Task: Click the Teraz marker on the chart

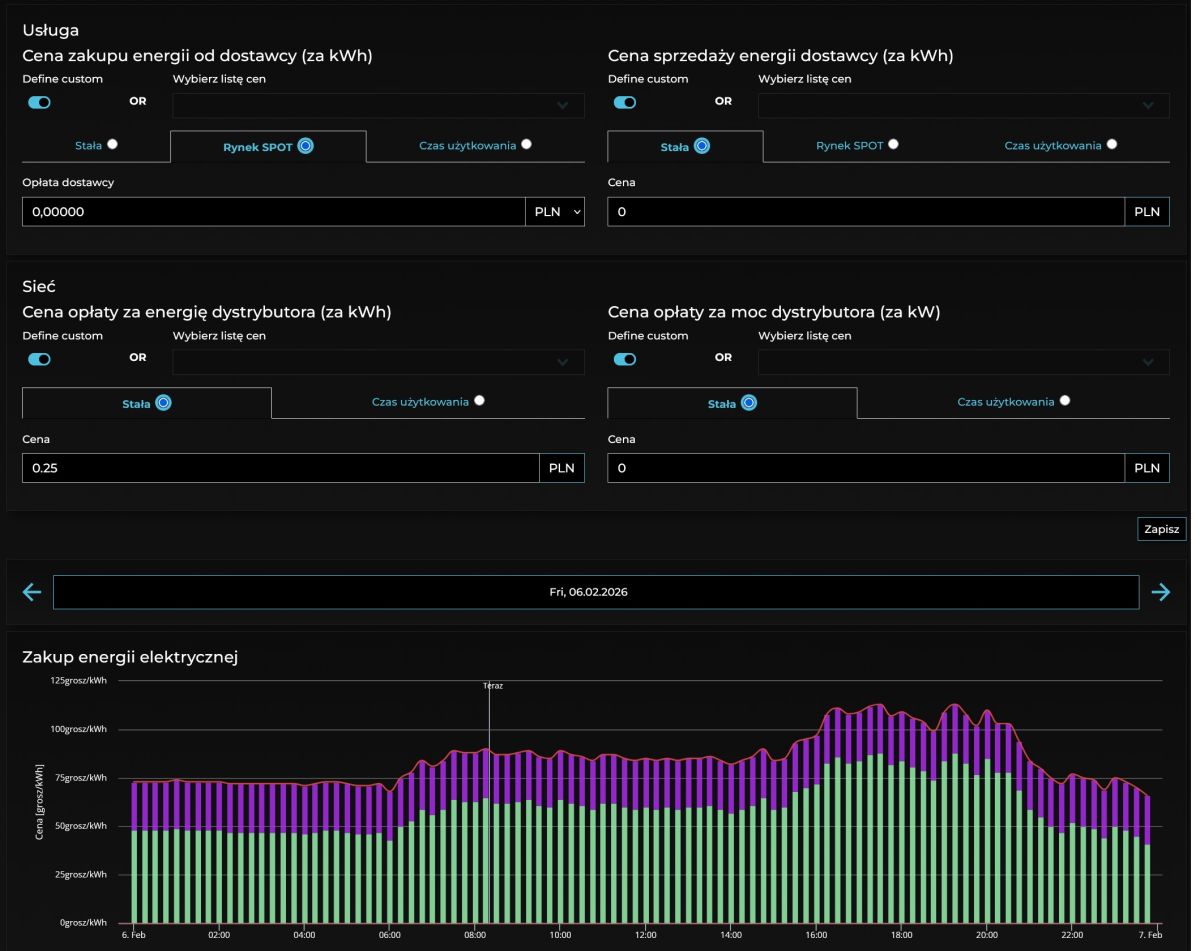Action: point(489,687)
